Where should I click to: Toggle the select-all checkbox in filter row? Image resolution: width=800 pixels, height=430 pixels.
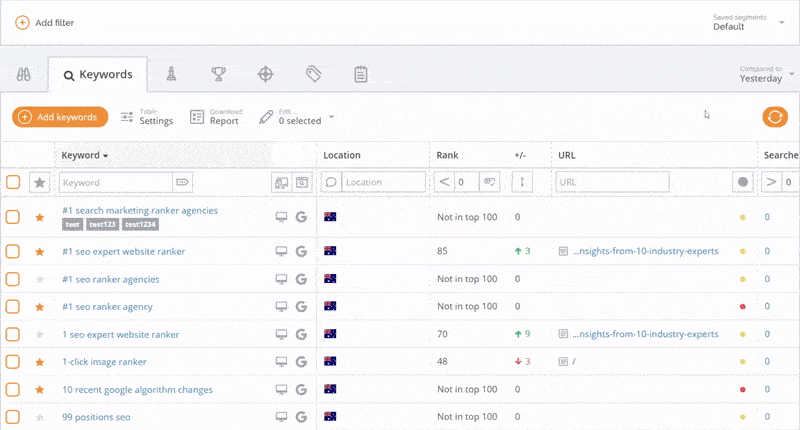pos(13,182)
